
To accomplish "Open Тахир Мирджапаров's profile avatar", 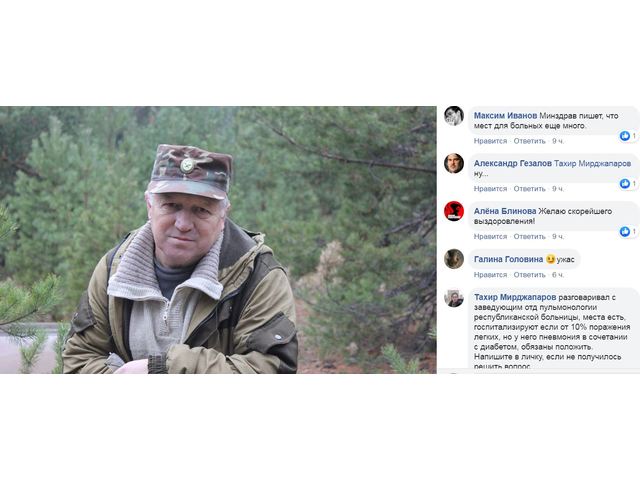I will [x=454, y=298].
